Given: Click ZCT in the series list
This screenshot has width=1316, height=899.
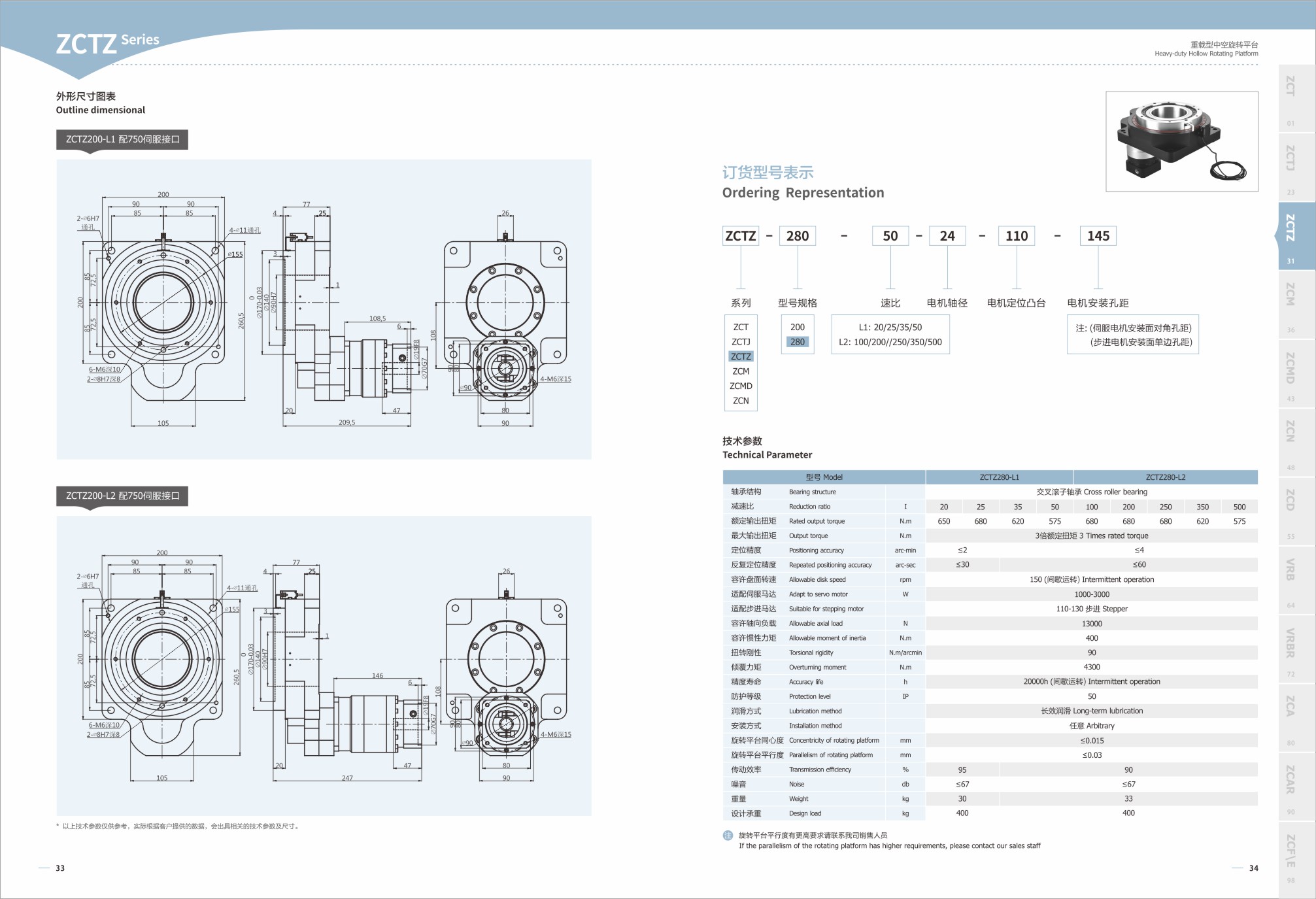Looking at the screenshot, I should click(x=741, y=327).
